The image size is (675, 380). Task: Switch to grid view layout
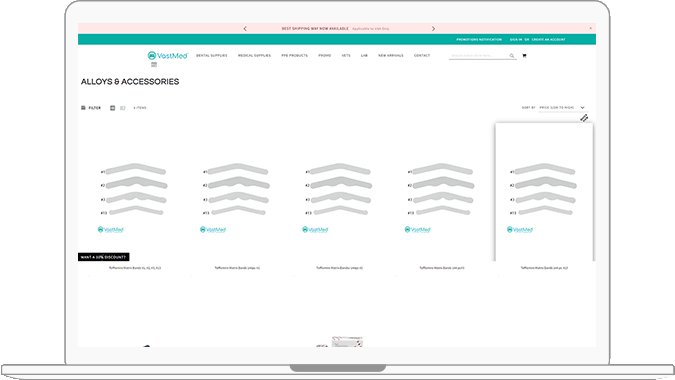click(112, 108)
